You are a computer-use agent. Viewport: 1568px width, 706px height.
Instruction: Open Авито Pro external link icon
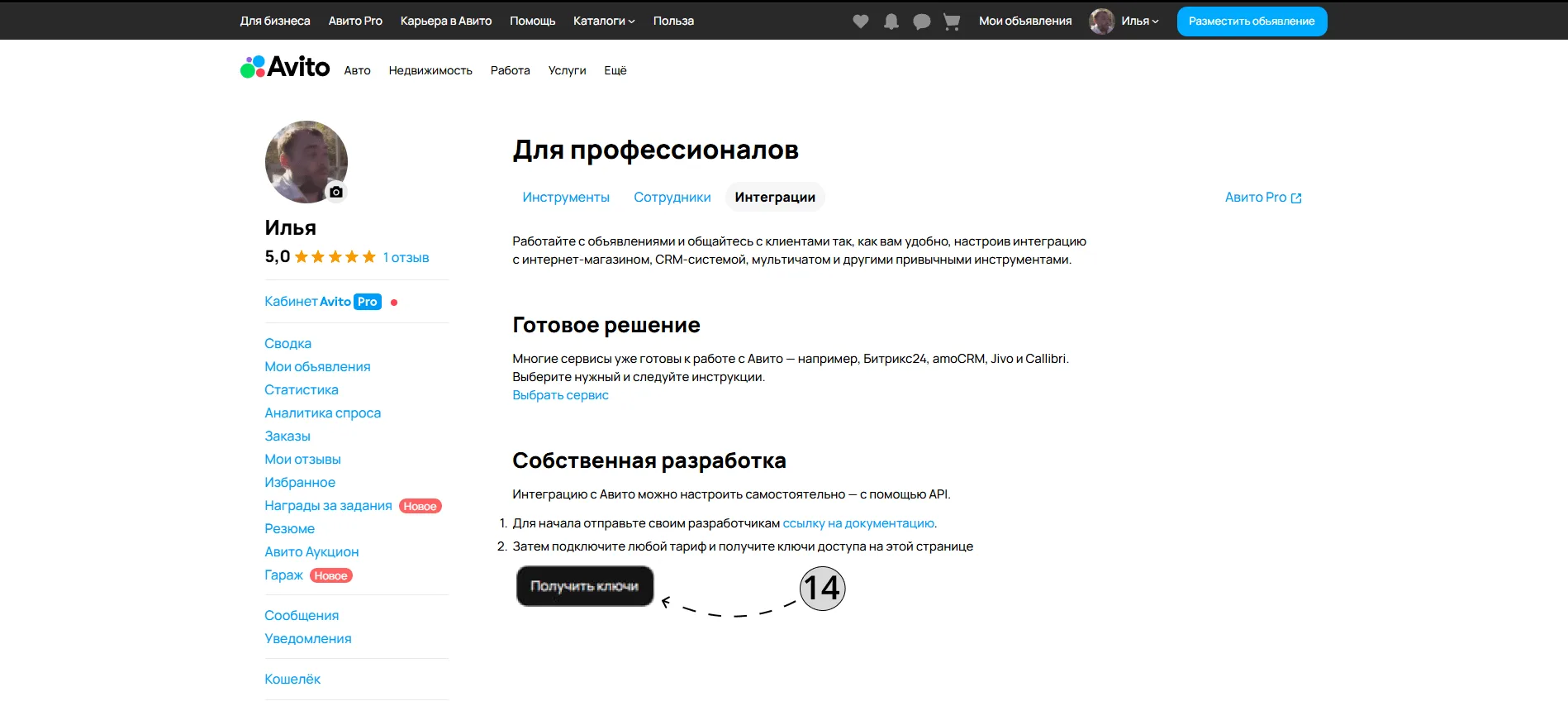click(x=1296, y=198)
